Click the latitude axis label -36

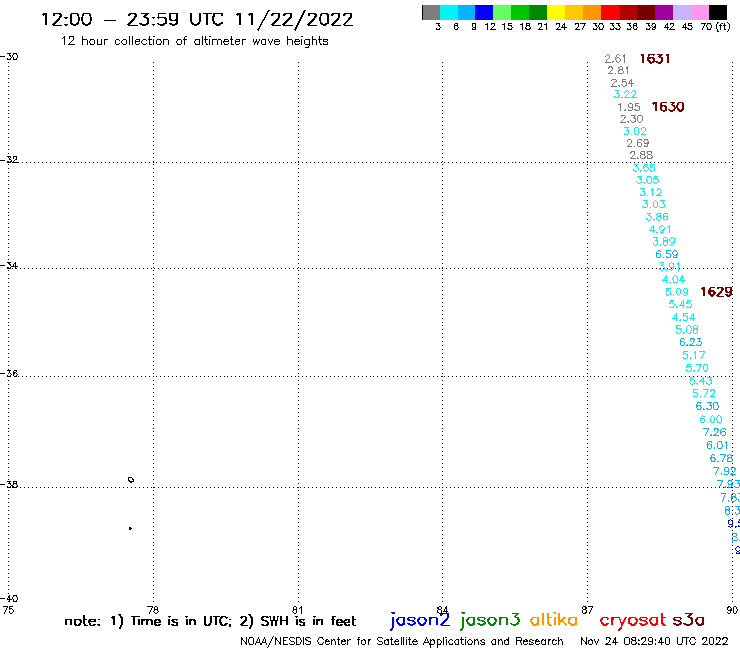coord(9,373)
